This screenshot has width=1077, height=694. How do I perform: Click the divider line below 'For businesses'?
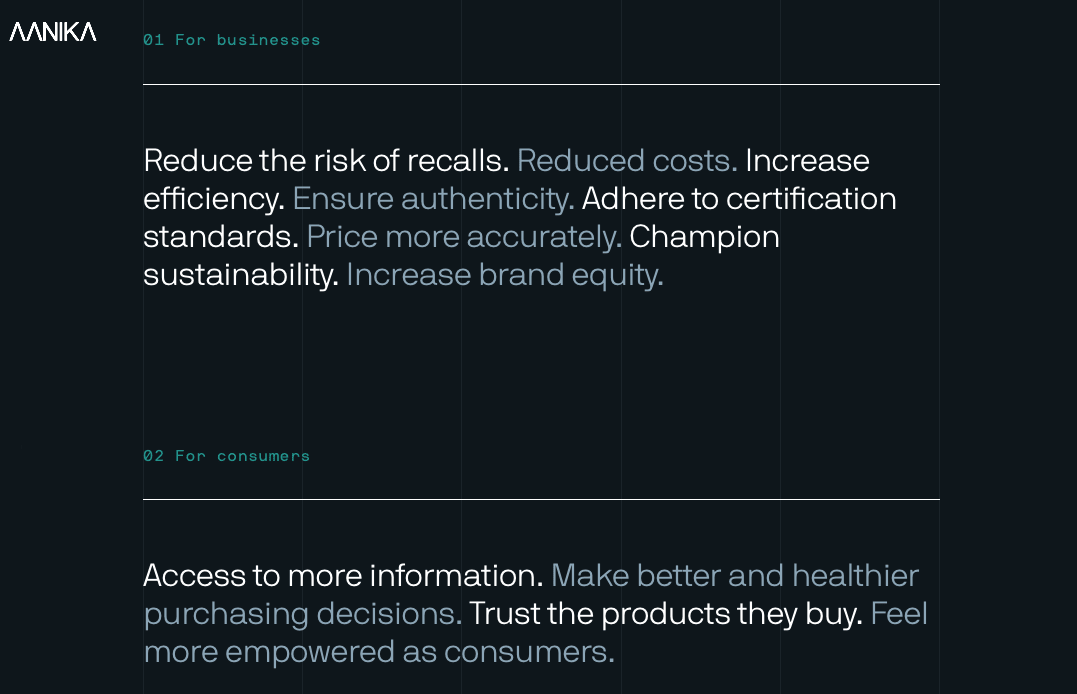click(541, 85)
